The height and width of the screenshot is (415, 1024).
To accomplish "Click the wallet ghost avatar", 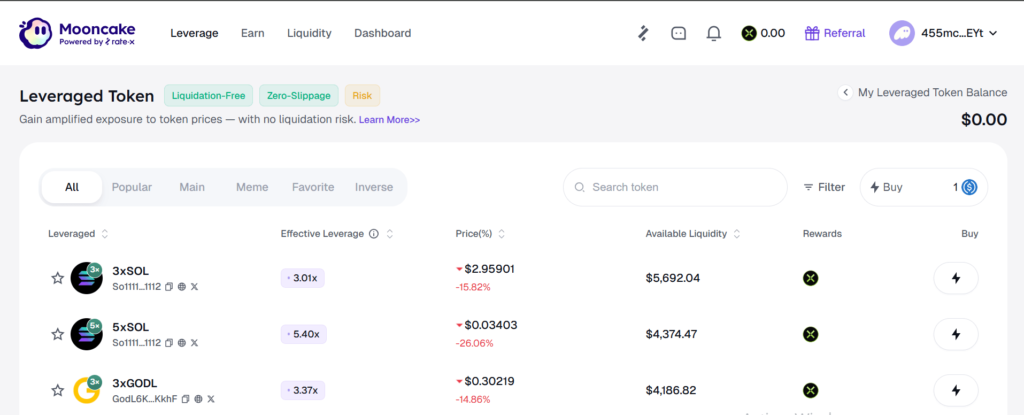I will (x=902, y=33).
